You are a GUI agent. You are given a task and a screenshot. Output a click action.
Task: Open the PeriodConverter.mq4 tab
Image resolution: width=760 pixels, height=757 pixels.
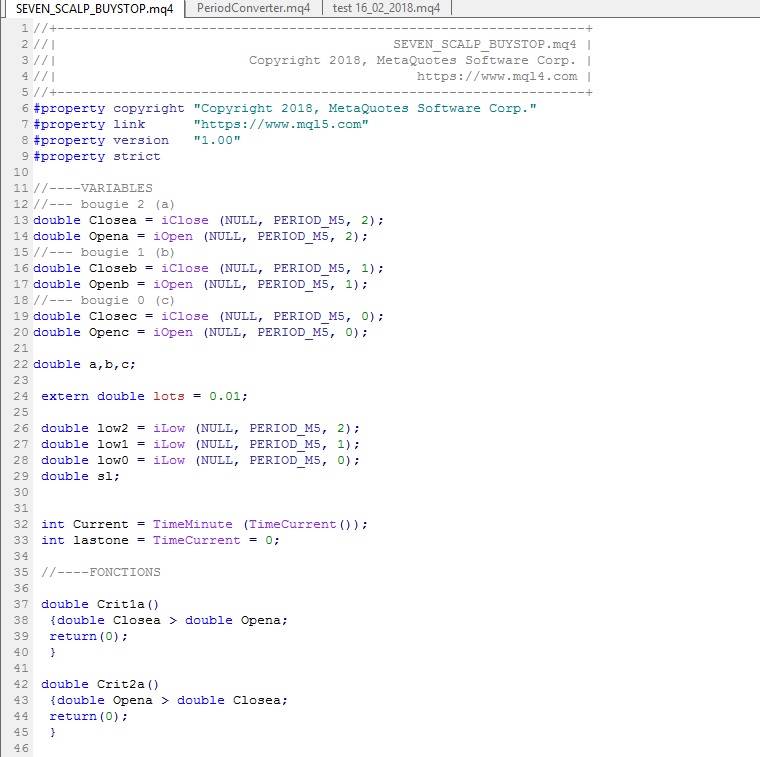pos(254,9)
